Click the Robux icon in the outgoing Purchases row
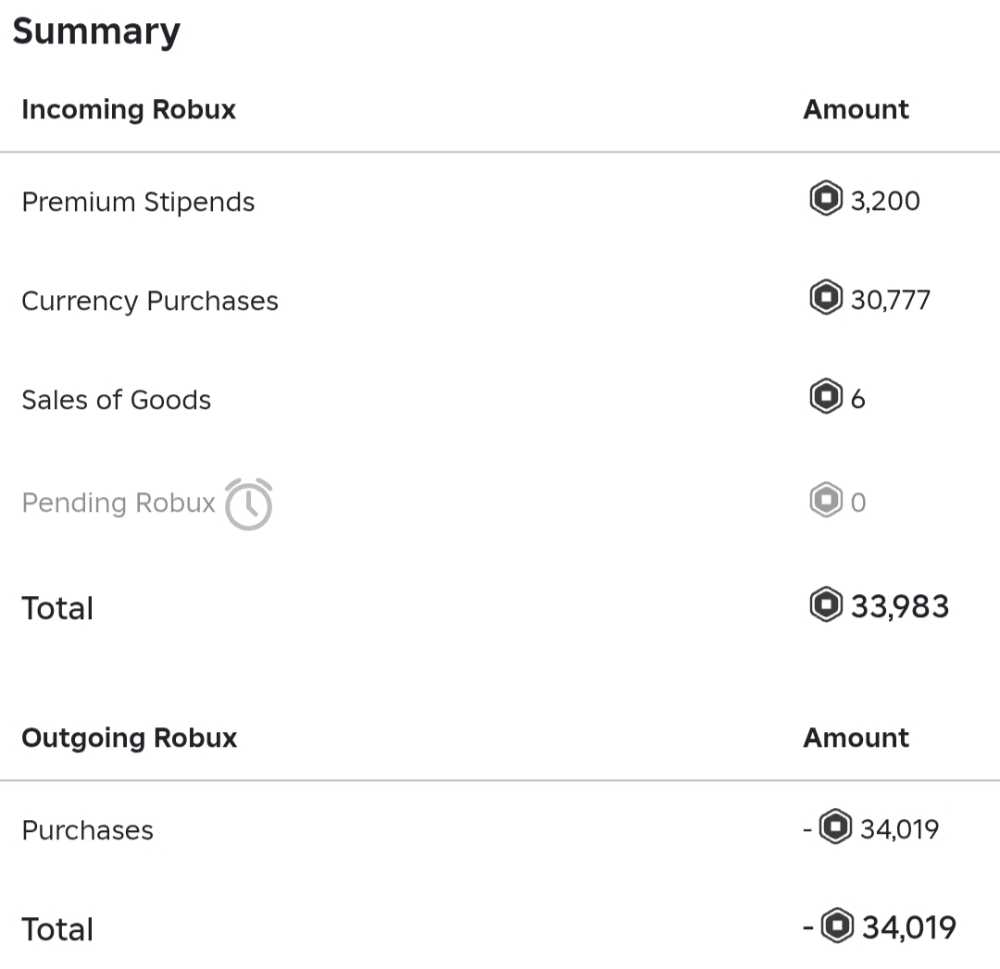Image resolution: width=1000 pixels, height=969 pixels. (x=835, y=828)
